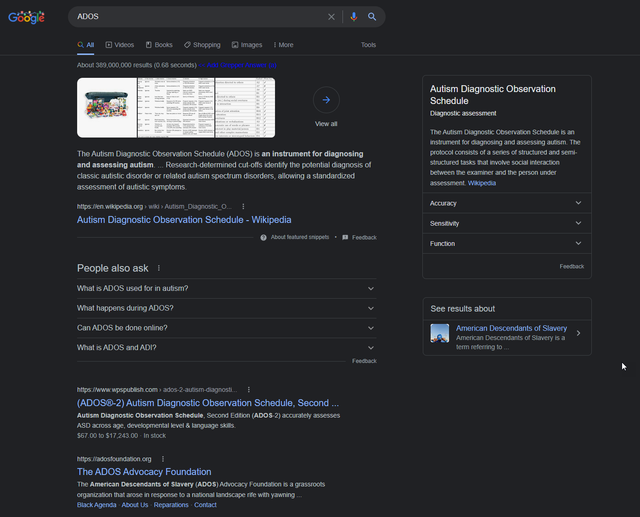Click the View all arrow icon

tap(326, 100)
